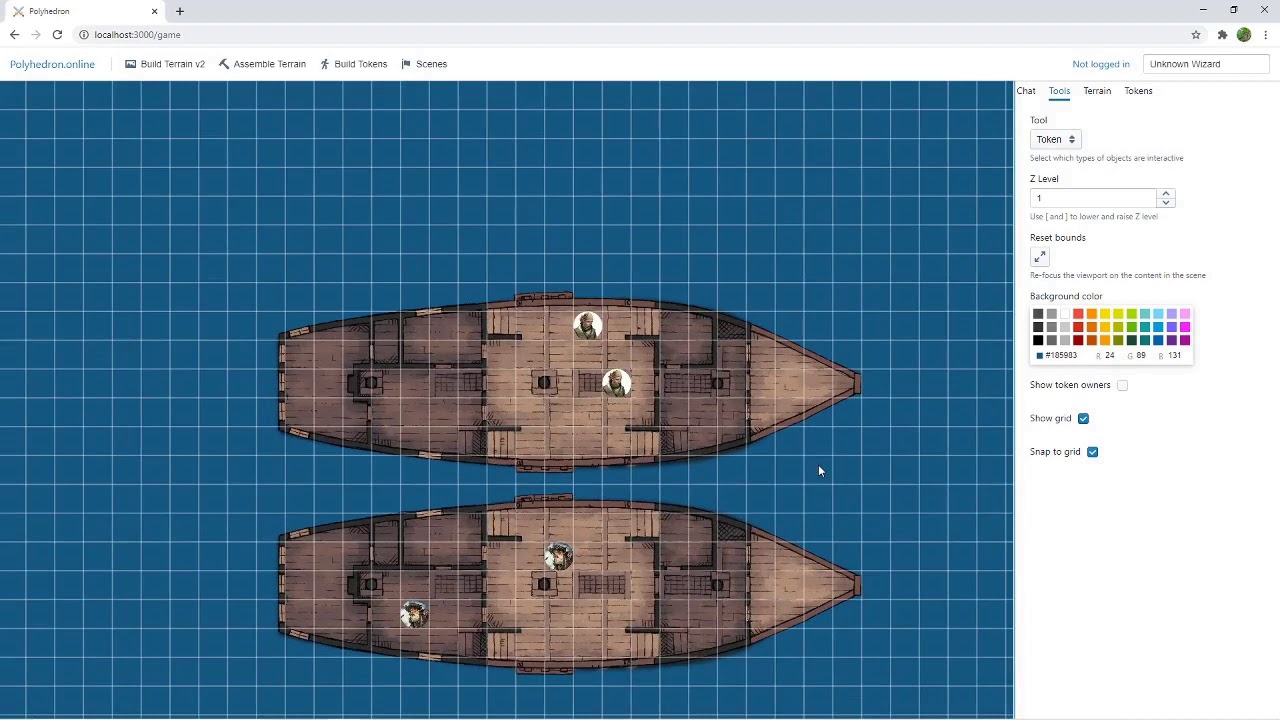
Task: Select the white-haired token atop upper ship
Action: [x=588, y=326]
